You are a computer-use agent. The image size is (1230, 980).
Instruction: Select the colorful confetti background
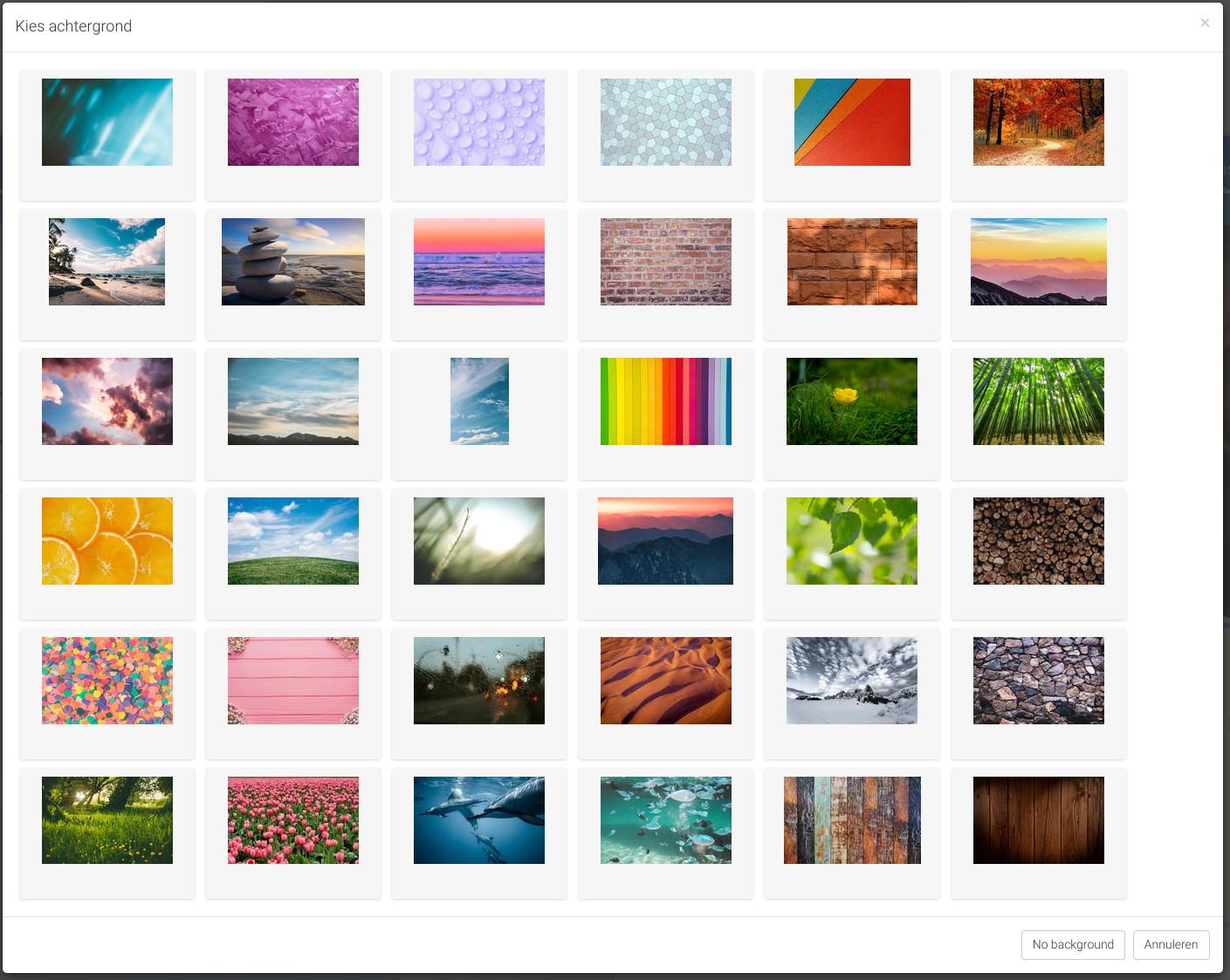coord(107,681)
